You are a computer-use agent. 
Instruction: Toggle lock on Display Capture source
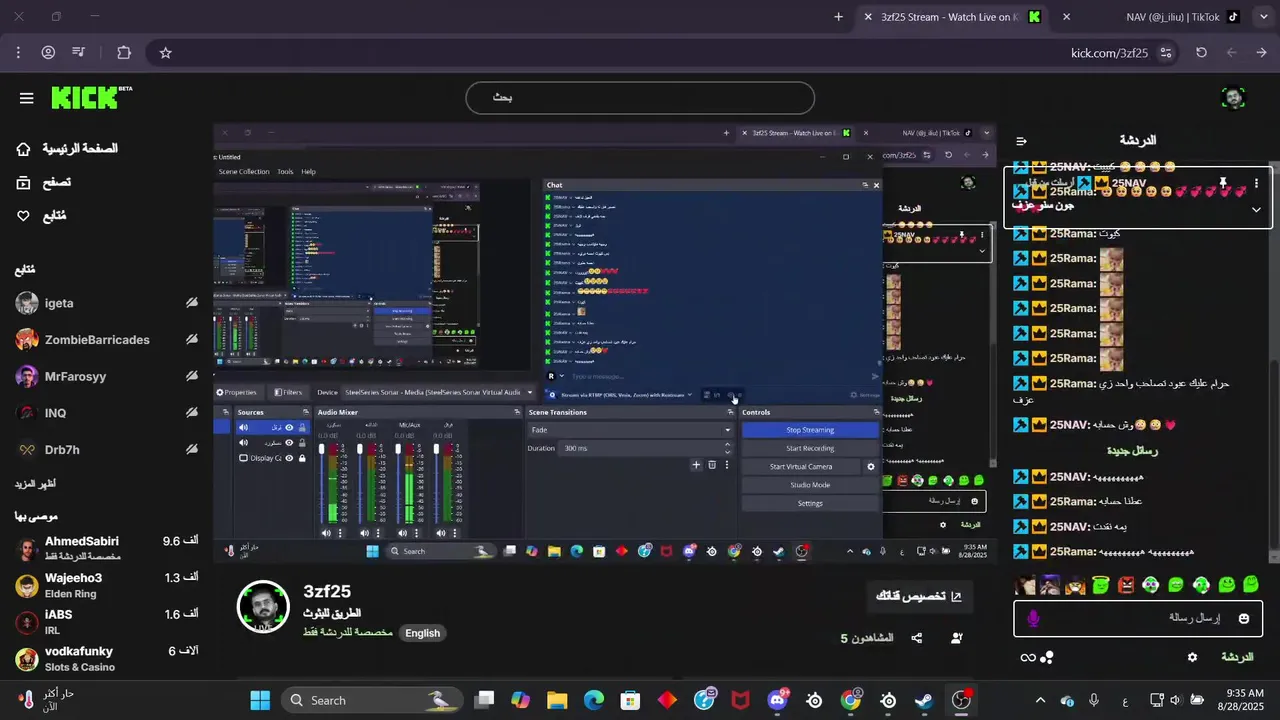click(302, 458)
